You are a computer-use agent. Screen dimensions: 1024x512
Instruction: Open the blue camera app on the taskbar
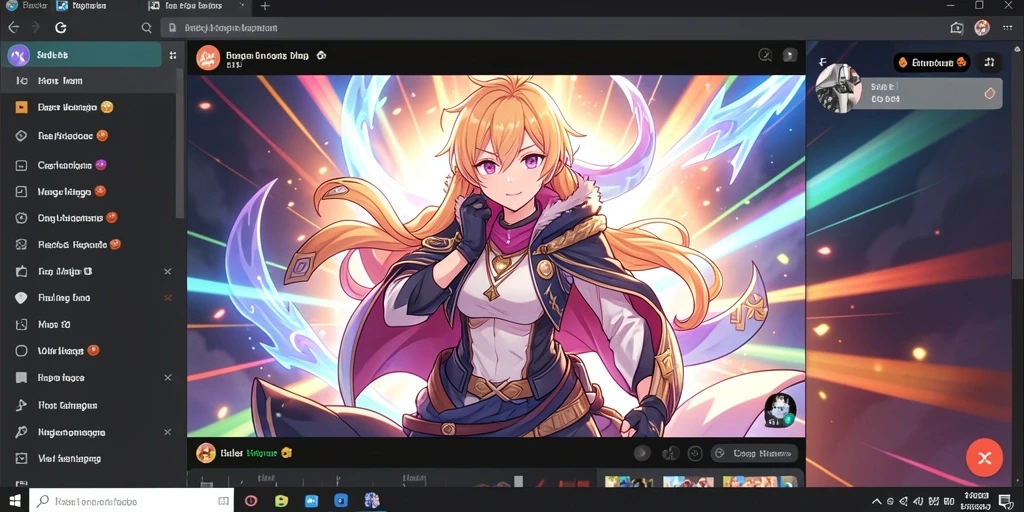[x=311, y=501]
